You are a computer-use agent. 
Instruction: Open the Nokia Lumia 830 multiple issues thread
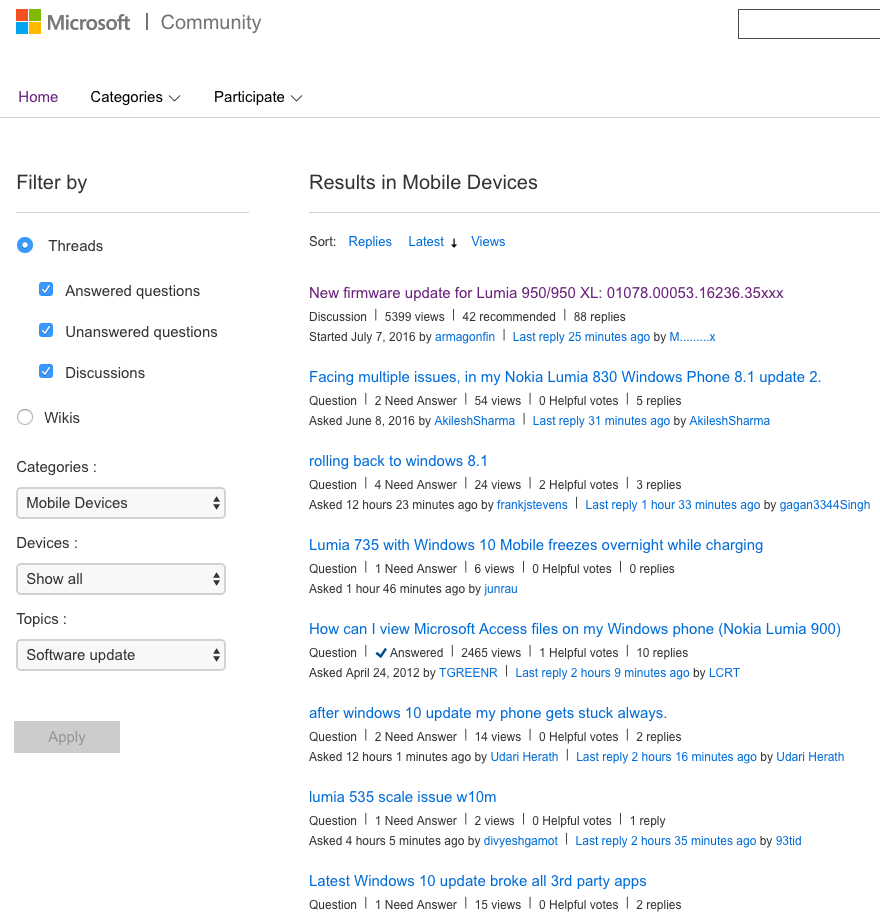click(565, 377)
